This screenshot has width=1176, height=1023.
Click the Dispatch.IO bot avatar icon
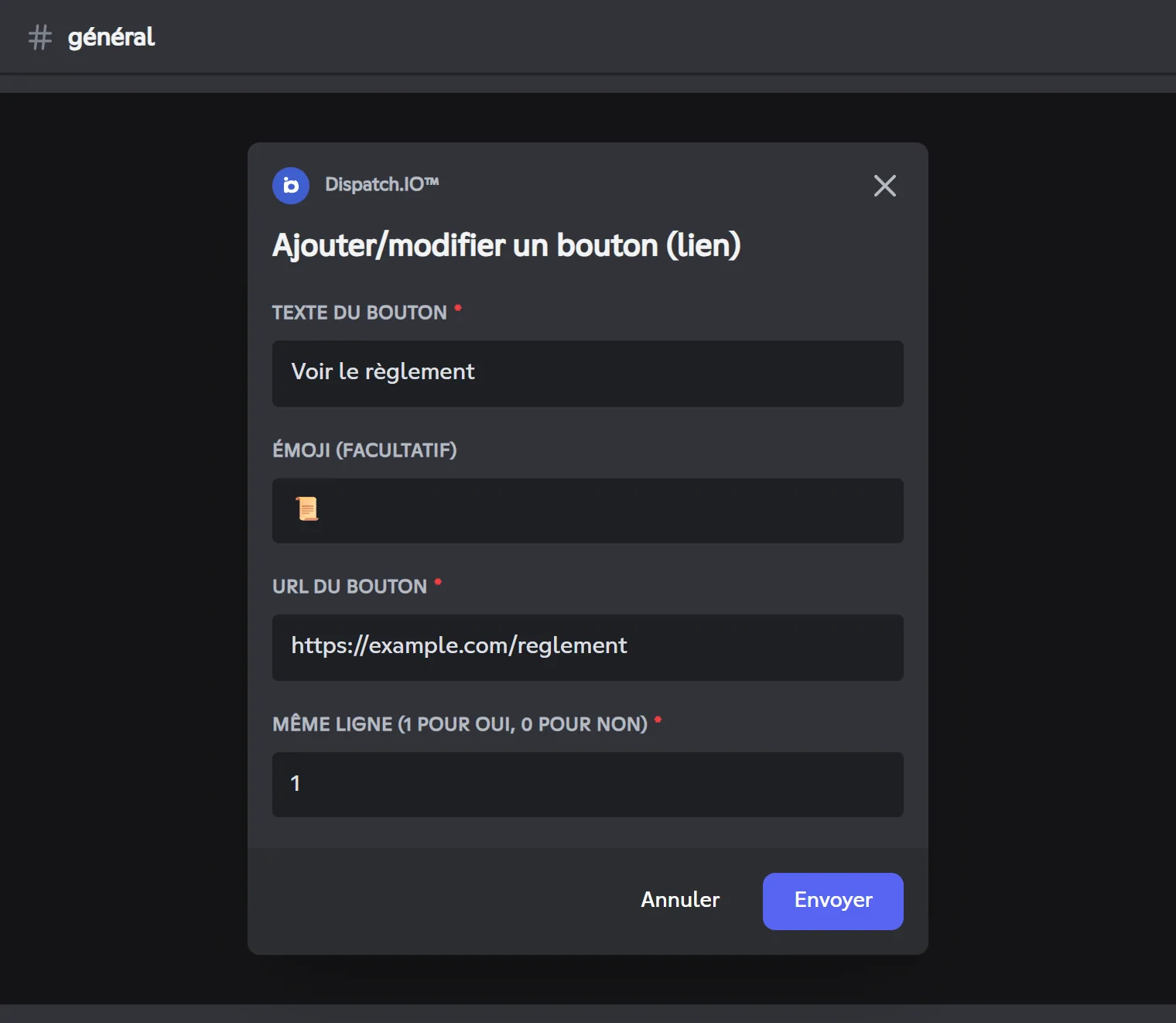[291, 186]
